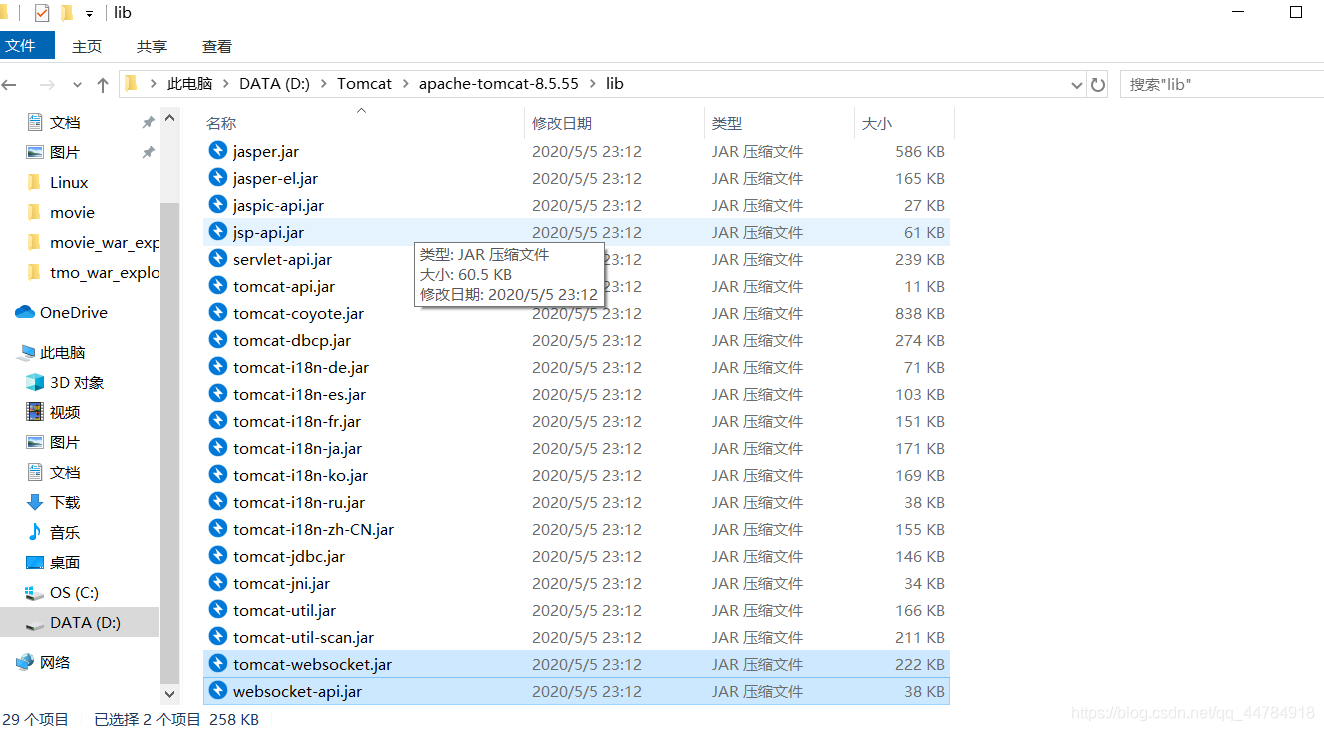Click the tomcat-i18n-de.jar file icon

pos(218,367)
